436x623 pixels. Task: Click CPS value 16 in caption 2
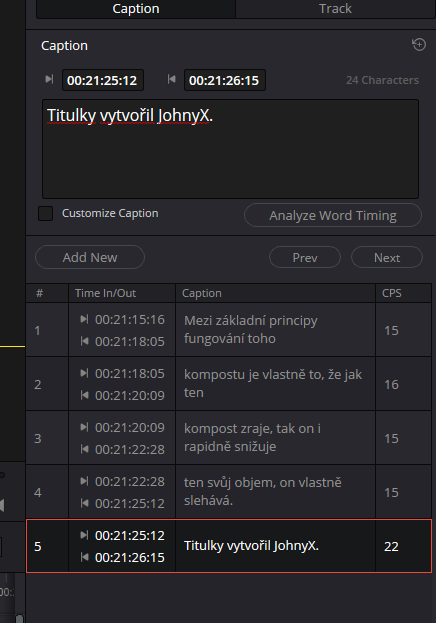391,385
